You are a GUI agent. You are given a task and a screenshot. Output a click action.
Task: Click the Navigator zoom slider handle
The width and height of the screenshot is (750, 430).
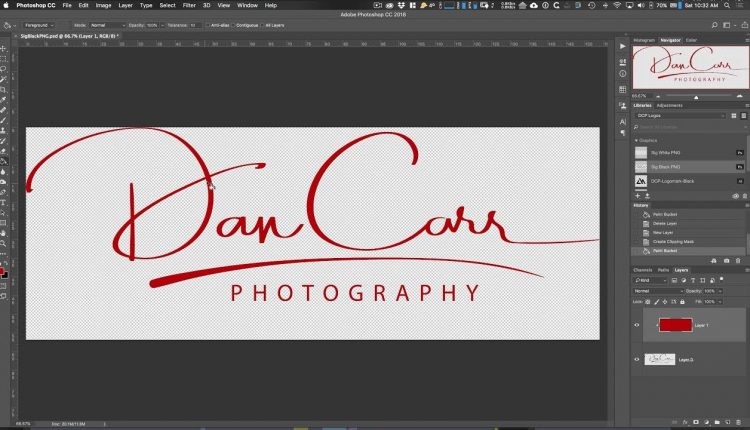[x=696, y=97]
